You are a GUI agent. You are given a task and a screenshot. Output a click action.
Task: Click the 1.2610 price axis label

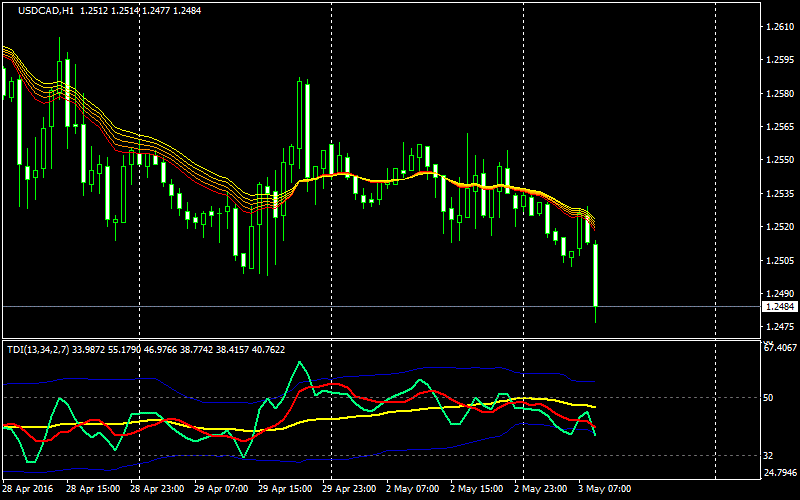[x=778, y=27]
